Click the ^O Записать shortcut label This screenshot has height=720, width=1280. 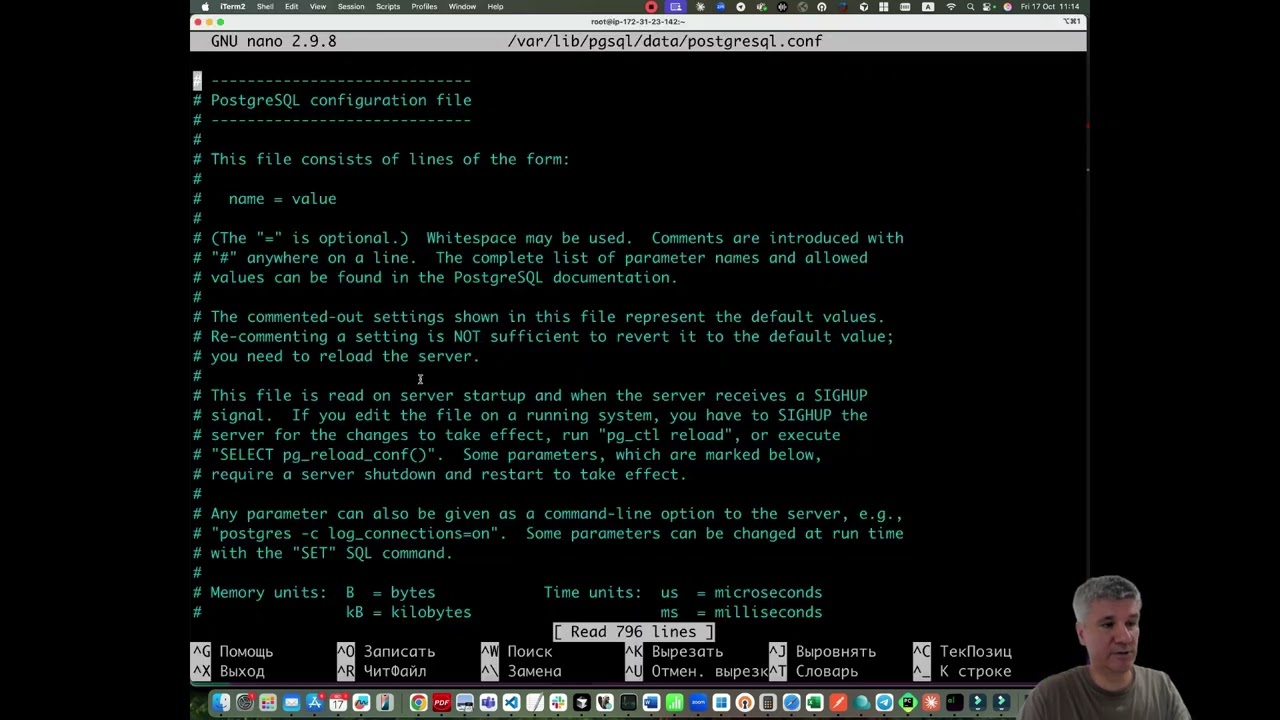(x=386, y=652)
